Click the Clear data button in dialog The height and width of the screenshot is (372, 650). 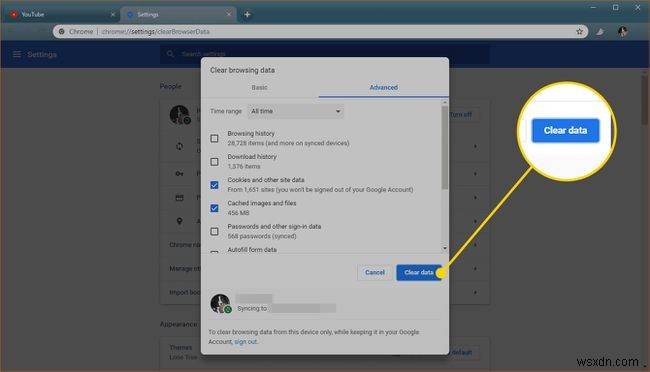419,272
